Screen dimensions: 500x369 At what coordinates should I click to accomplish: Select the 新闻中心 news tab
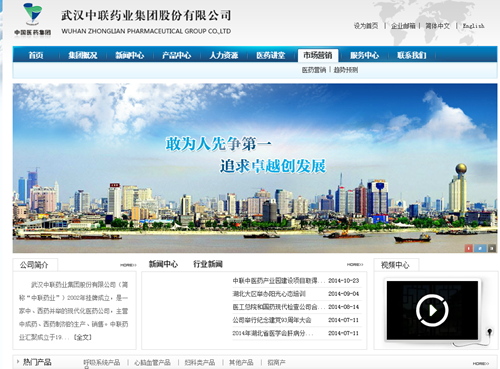(x=163, y=264)
